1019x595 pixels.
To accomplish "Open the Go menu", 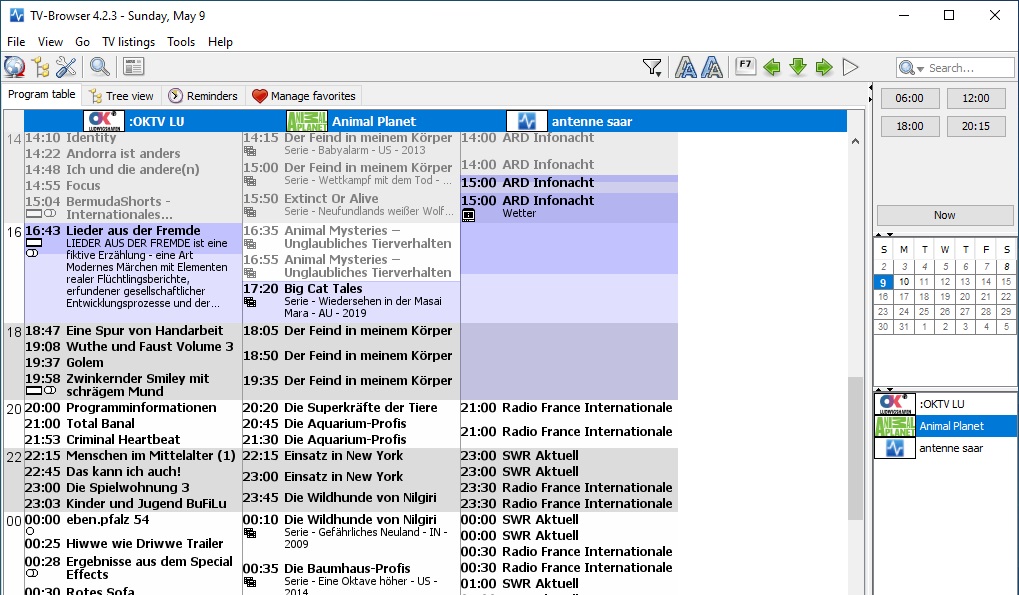I will 82,42.
